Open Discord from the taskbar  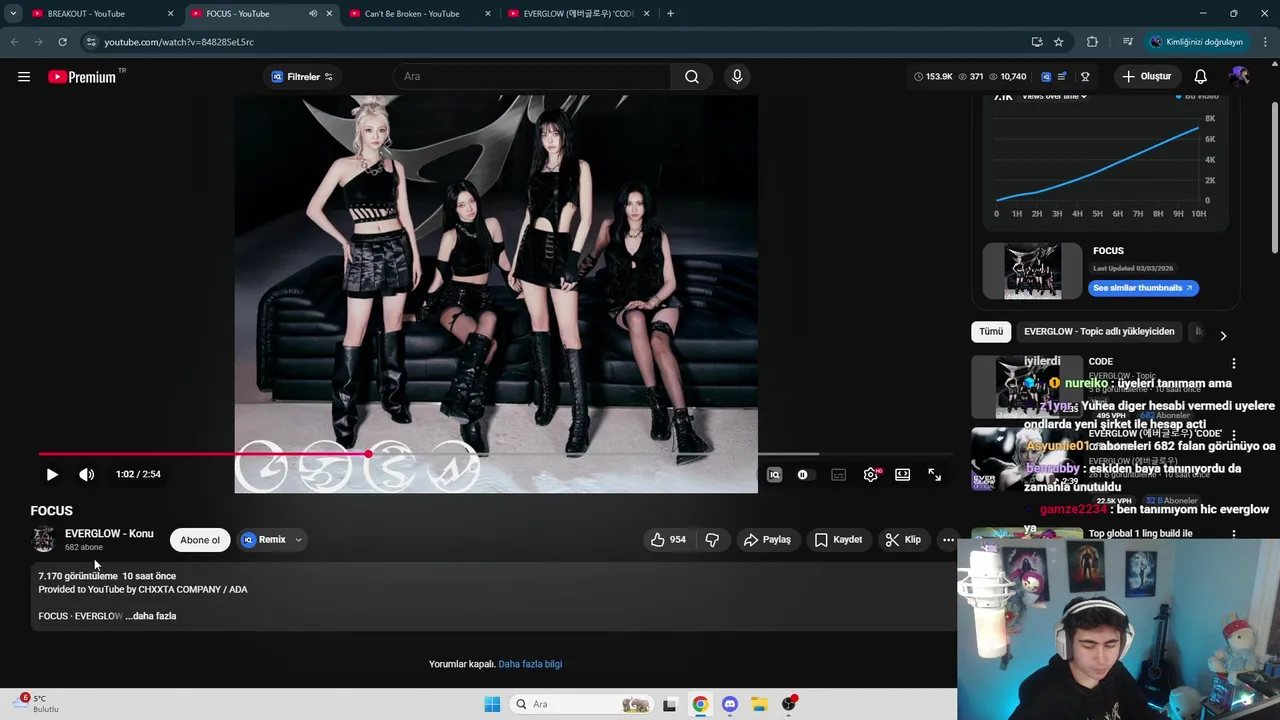(730, 704)
